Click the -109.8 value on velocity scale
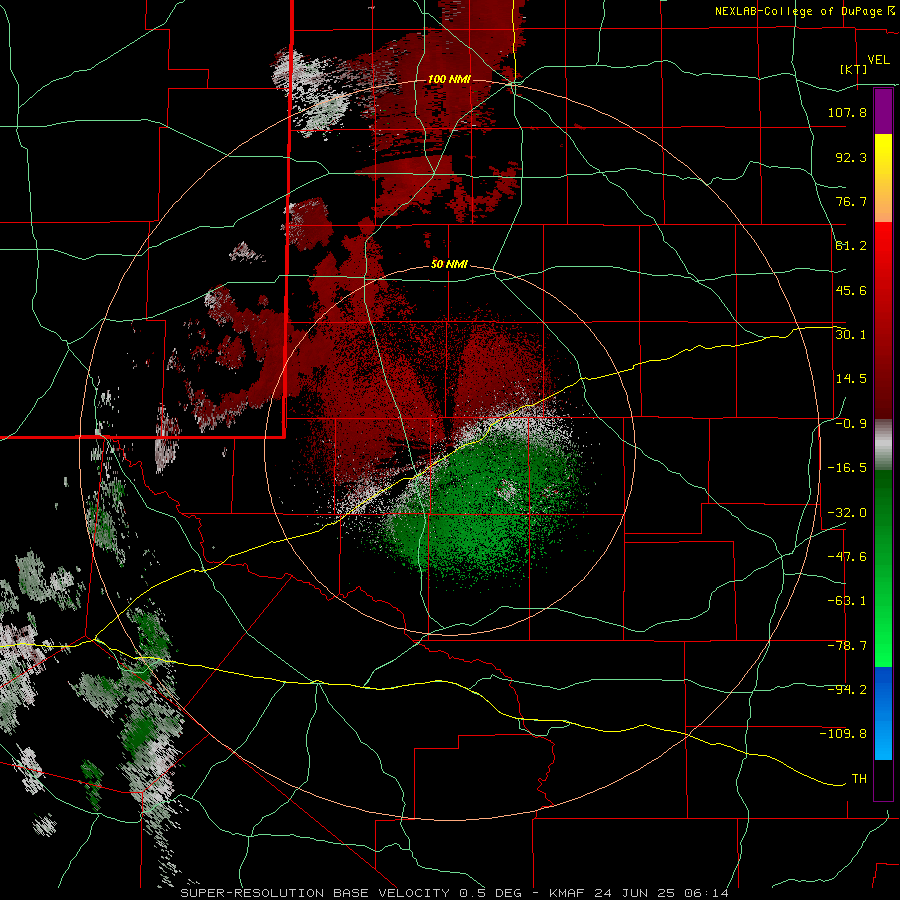900x900 pixels. (843, 734)
